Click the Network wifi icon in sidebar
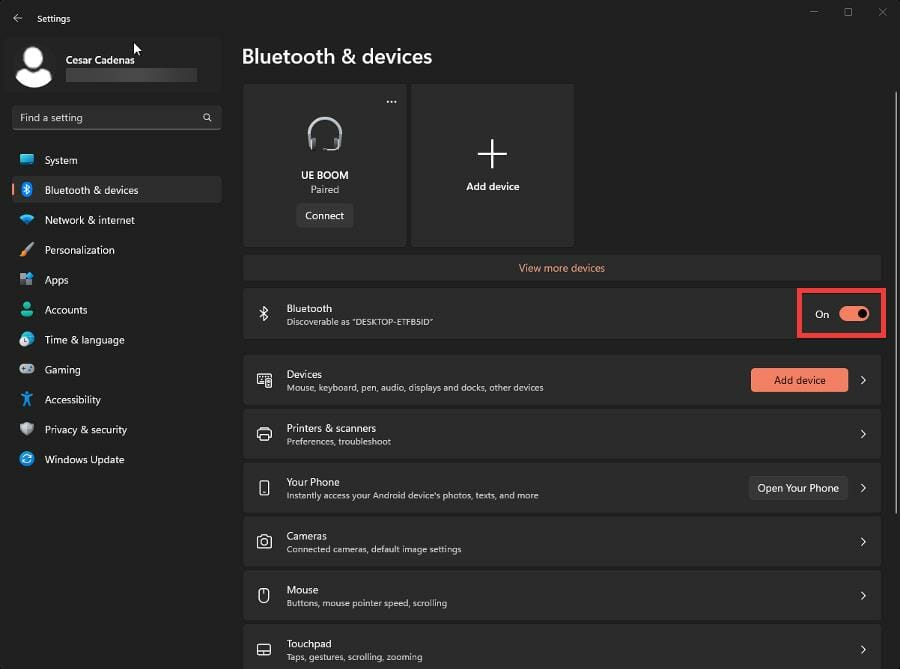Image resolution: width=900 pixels, height=669 pixels. (27, 219)
